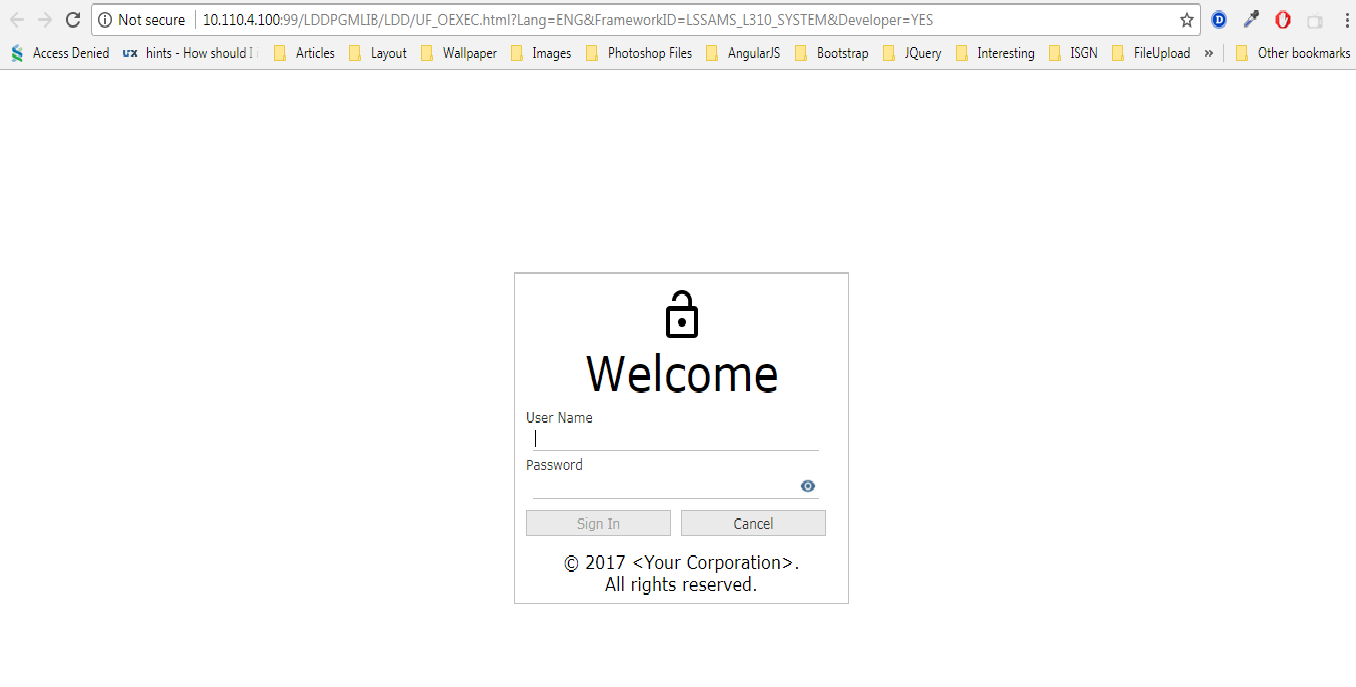Expand hidden bookmarks with the chevron
Viewport: 1356px width, 687px height.
1209,53
